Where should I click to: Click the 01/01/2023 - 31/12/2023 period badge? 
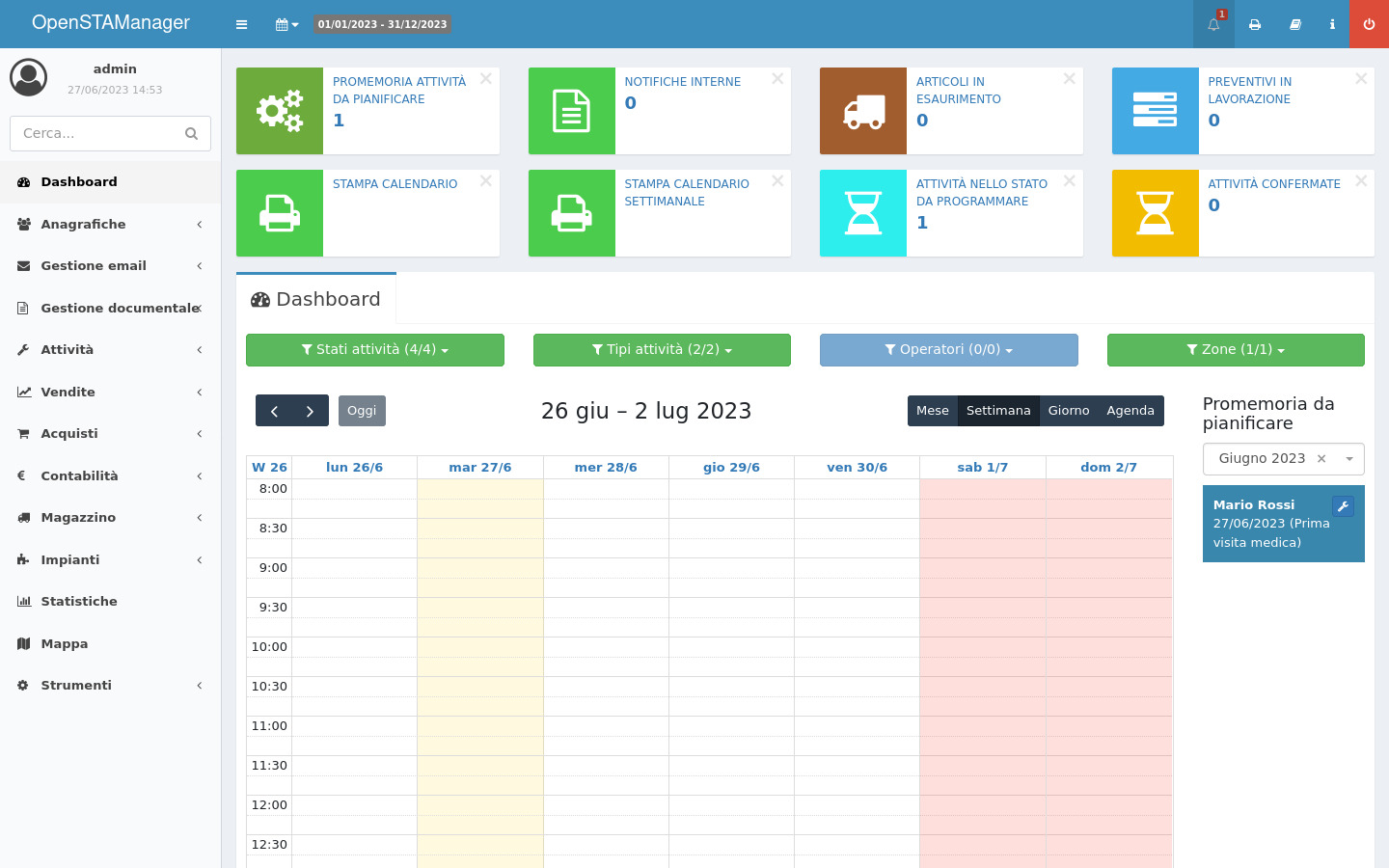383,24
